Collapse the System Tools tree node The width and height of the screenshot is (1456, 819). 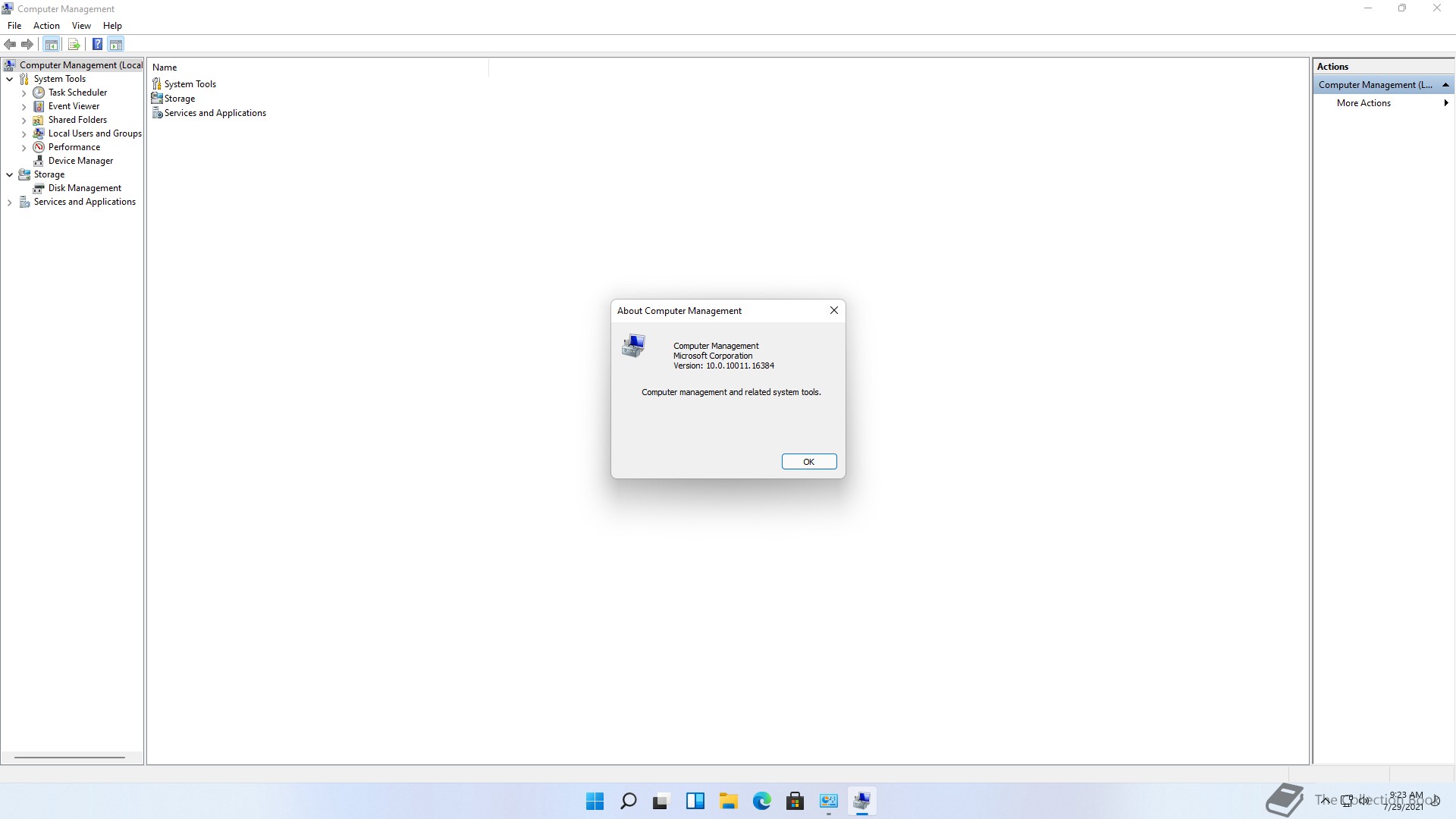pyautogui.click(x=9, y=79)
